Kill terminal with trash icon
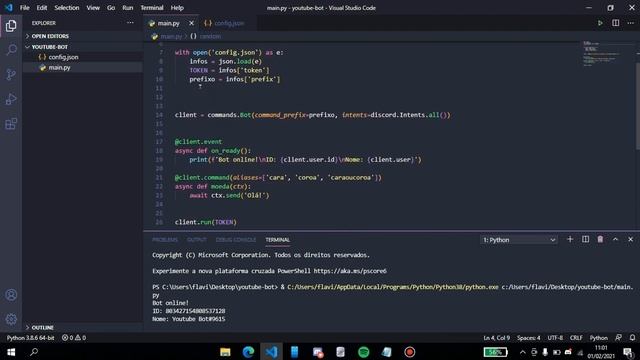 600,239
